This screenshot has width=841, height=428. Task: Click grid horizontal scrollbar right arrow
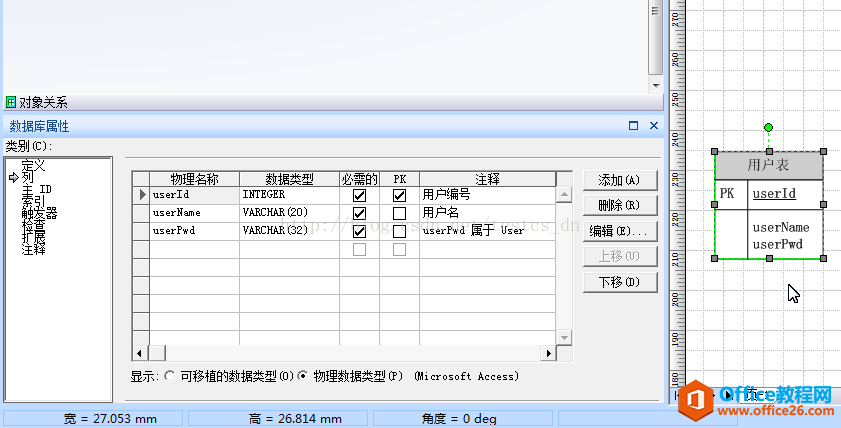(548, 353)
